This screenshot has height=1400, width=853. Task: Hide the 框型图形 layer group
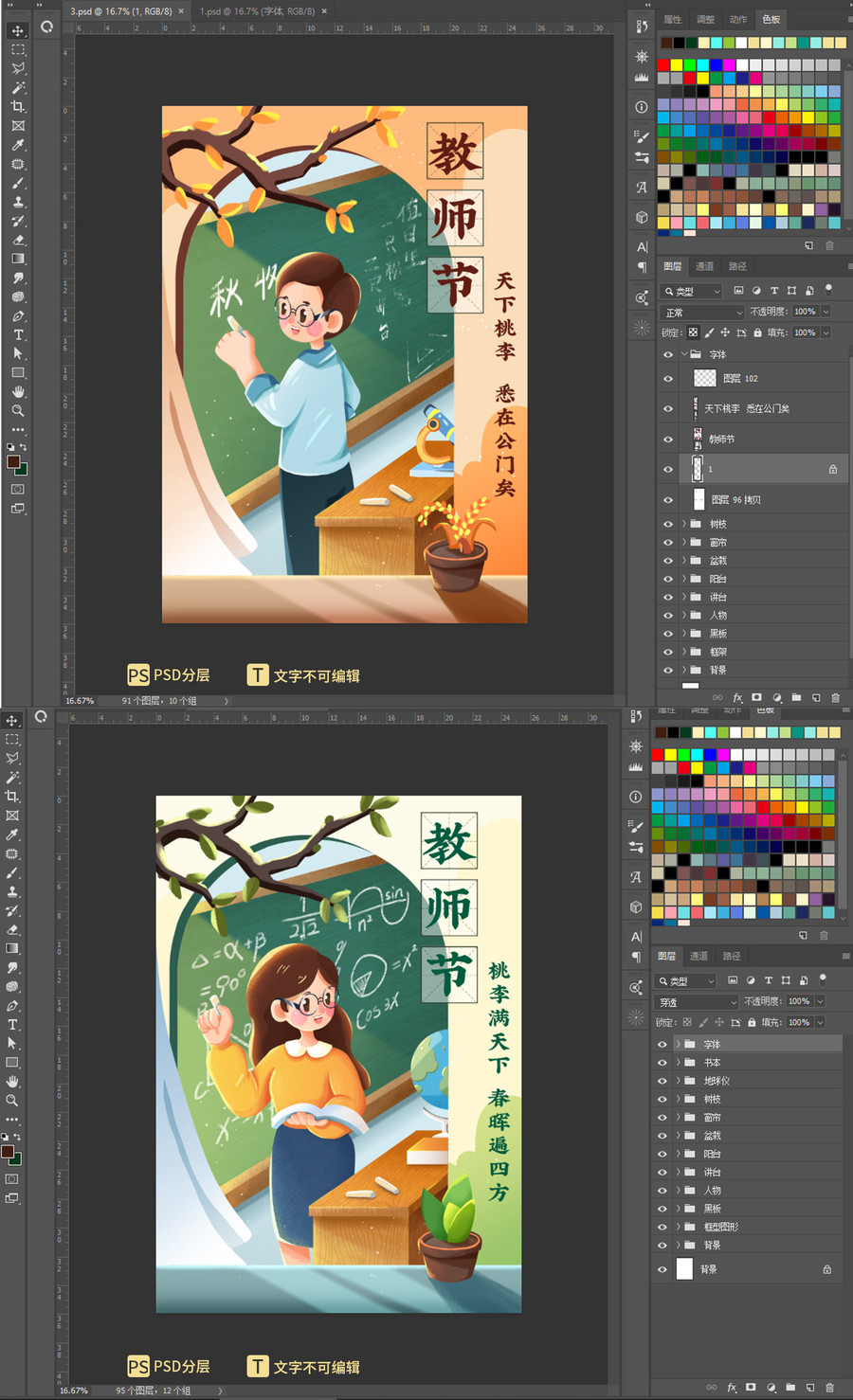pyautogui.click(x=662, y=1227)
